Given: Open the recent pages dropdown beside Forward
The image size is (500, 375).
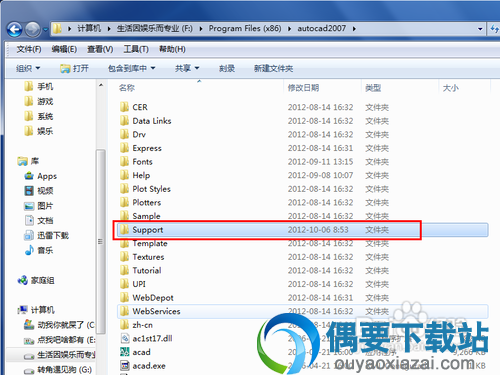Looking at the screenshot, I should pos(45,30).
